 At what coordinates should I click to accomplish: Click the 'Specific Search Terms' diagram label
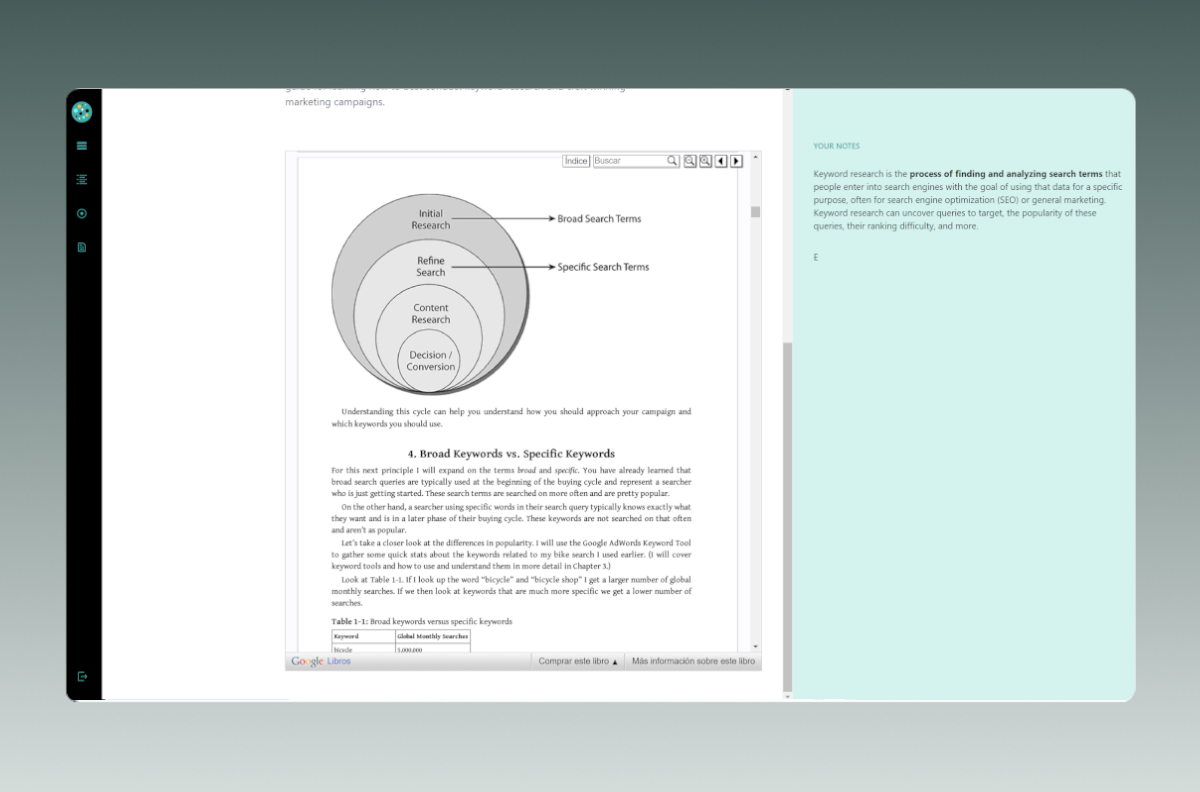603,267
